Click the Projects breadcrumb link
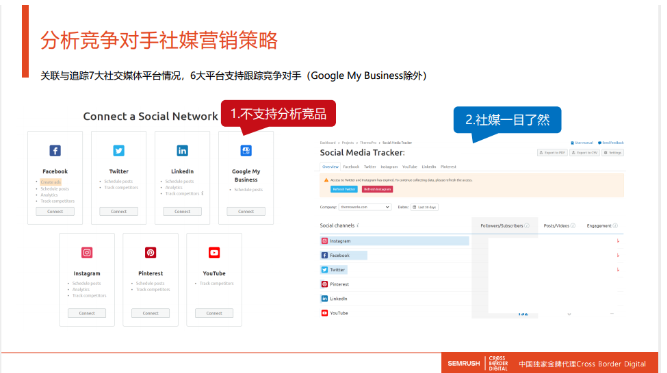Image resolution: width=667 pixels, height=373 pixels. tap(348, 143)
